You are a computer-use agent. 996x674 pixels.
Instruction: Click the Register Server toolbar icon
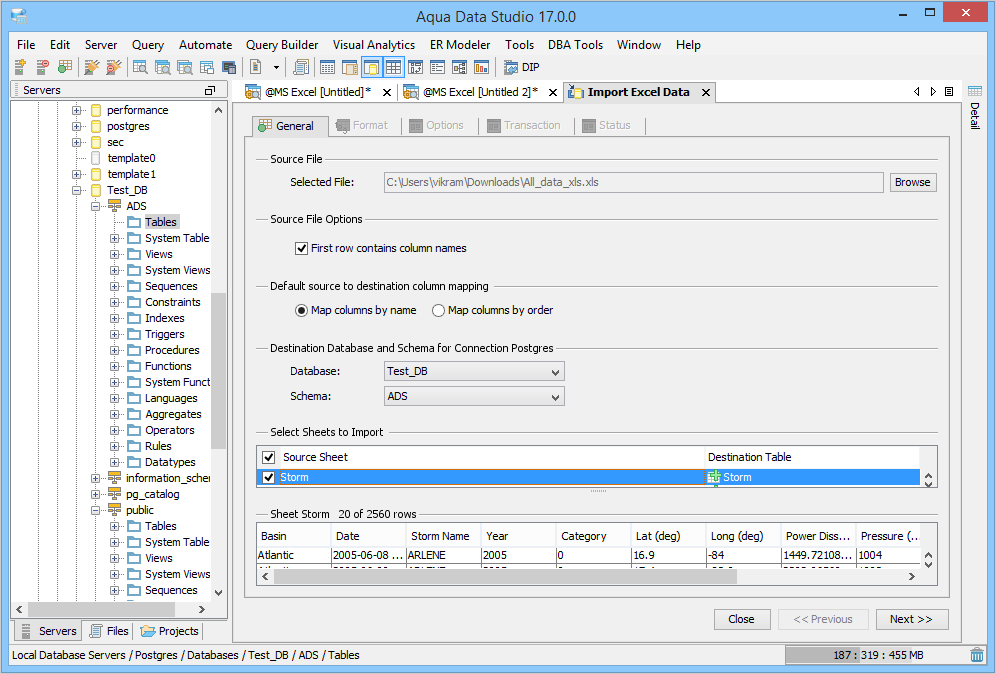pos(20,67)
